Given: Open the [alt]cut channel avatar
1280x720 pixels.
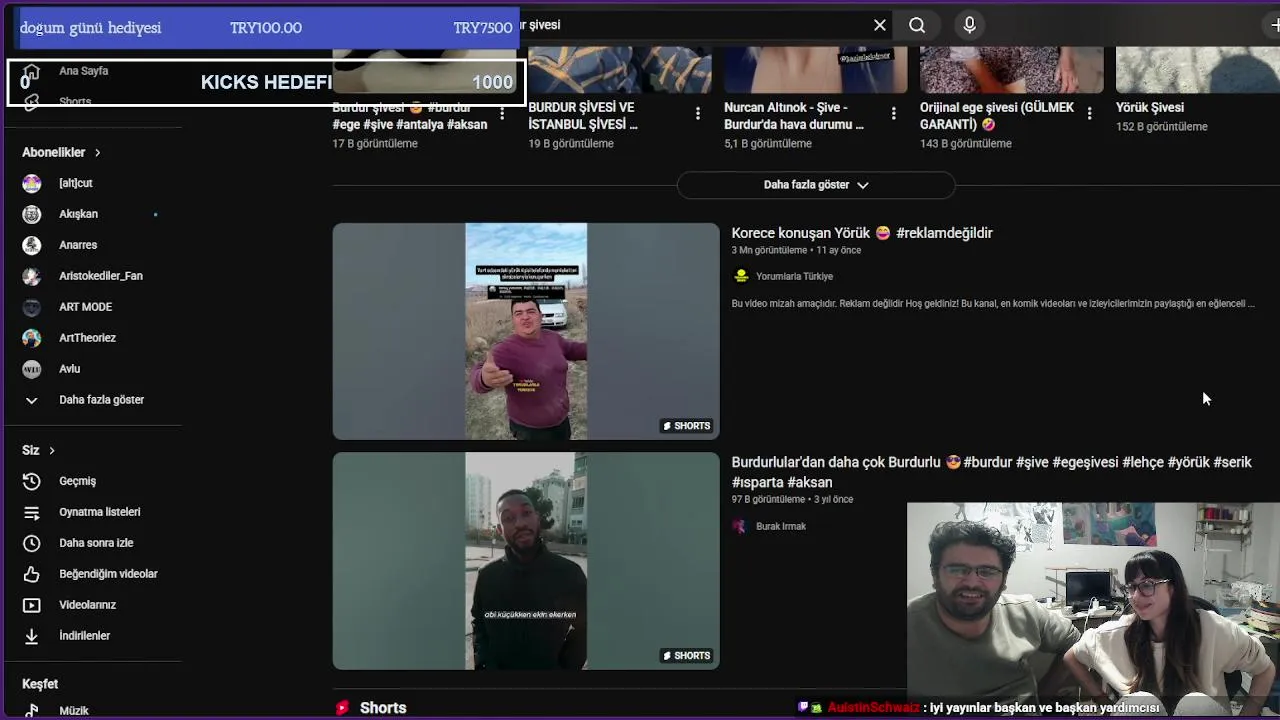Looking at the screenshot, I should 32,183.
